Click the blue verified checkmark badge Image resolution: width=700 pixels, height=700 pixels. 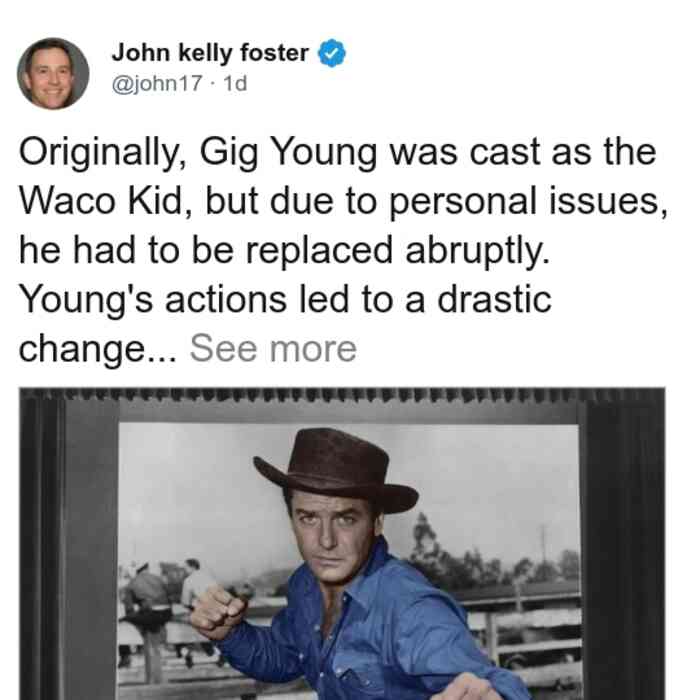(331, 53)
